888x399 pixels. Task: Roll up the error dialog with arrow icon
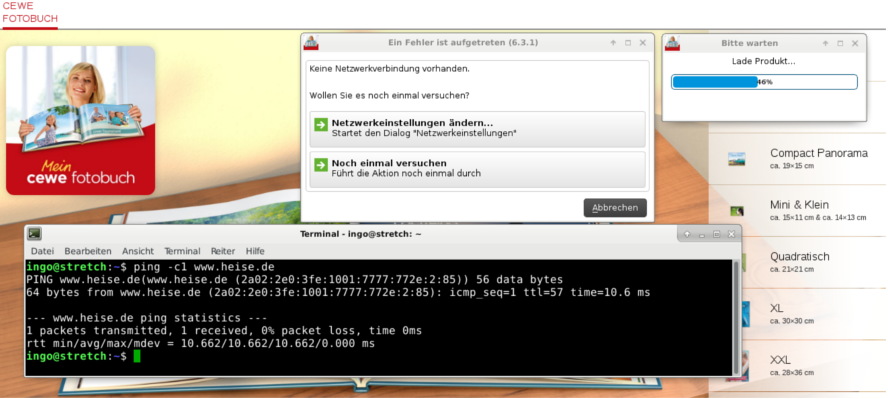click(613, 43)
